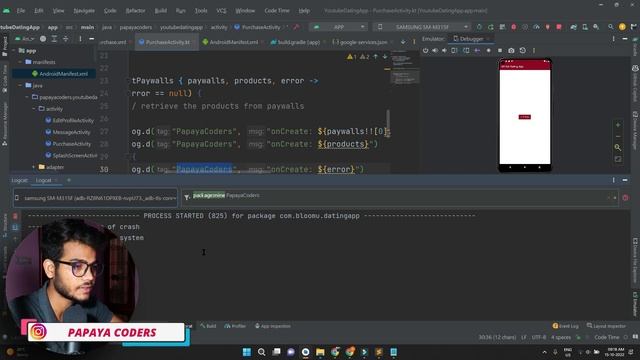This screenshot has height=360, width=640.
Task: Click the red button on emulator screen
Action: (524, 117)
